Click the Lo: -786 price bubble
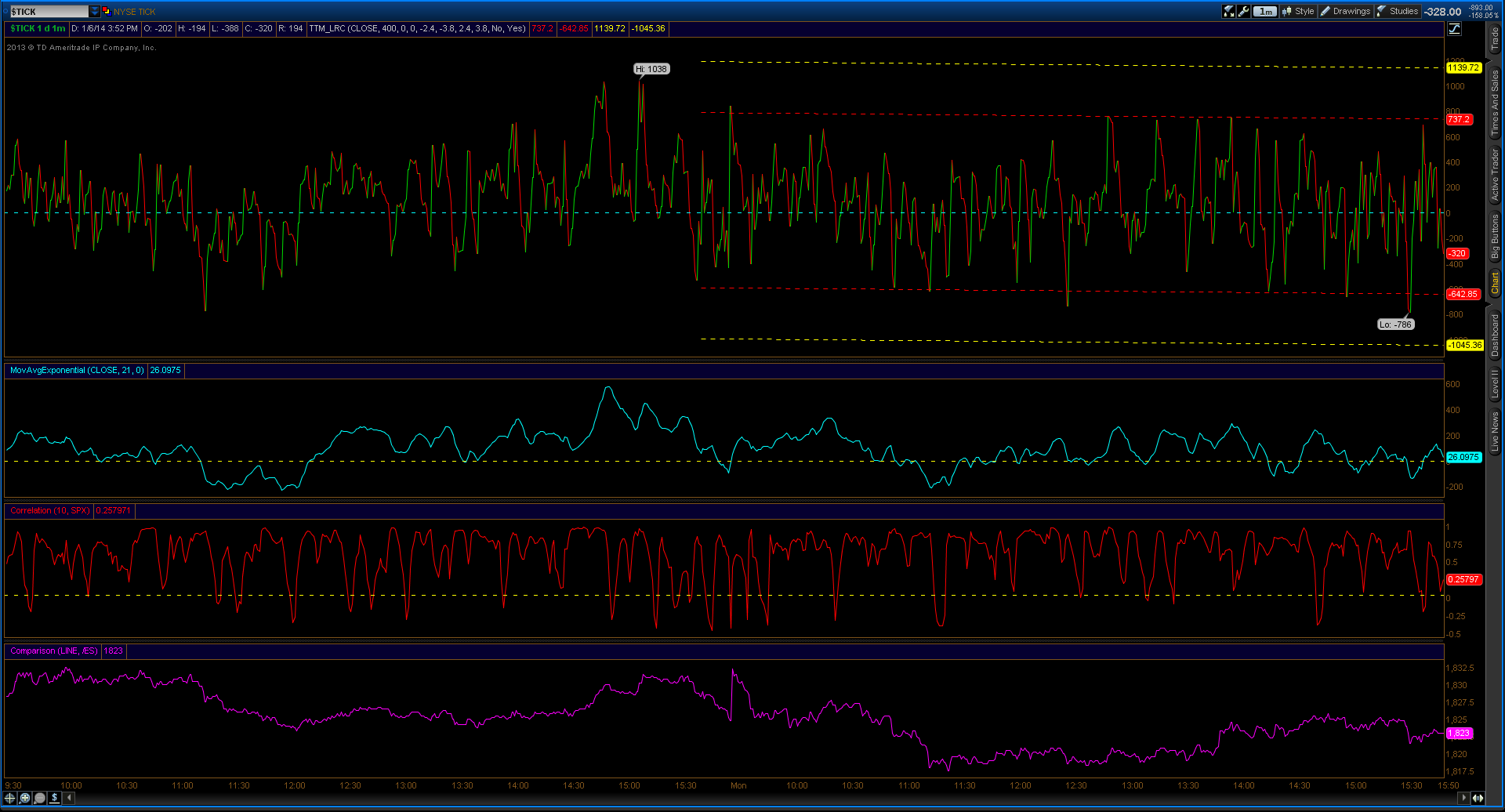Screen dimensions: 1505x812 pyautogui.click(x=1396, y=324)
